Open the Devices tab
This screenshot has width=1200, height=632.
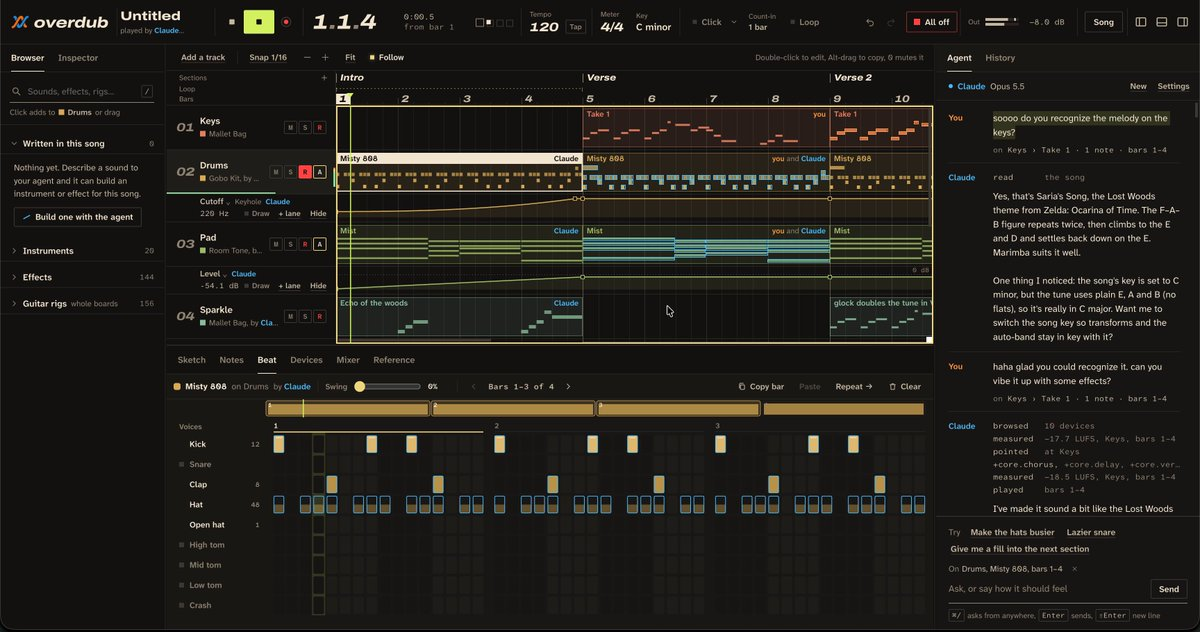point(306,360)
